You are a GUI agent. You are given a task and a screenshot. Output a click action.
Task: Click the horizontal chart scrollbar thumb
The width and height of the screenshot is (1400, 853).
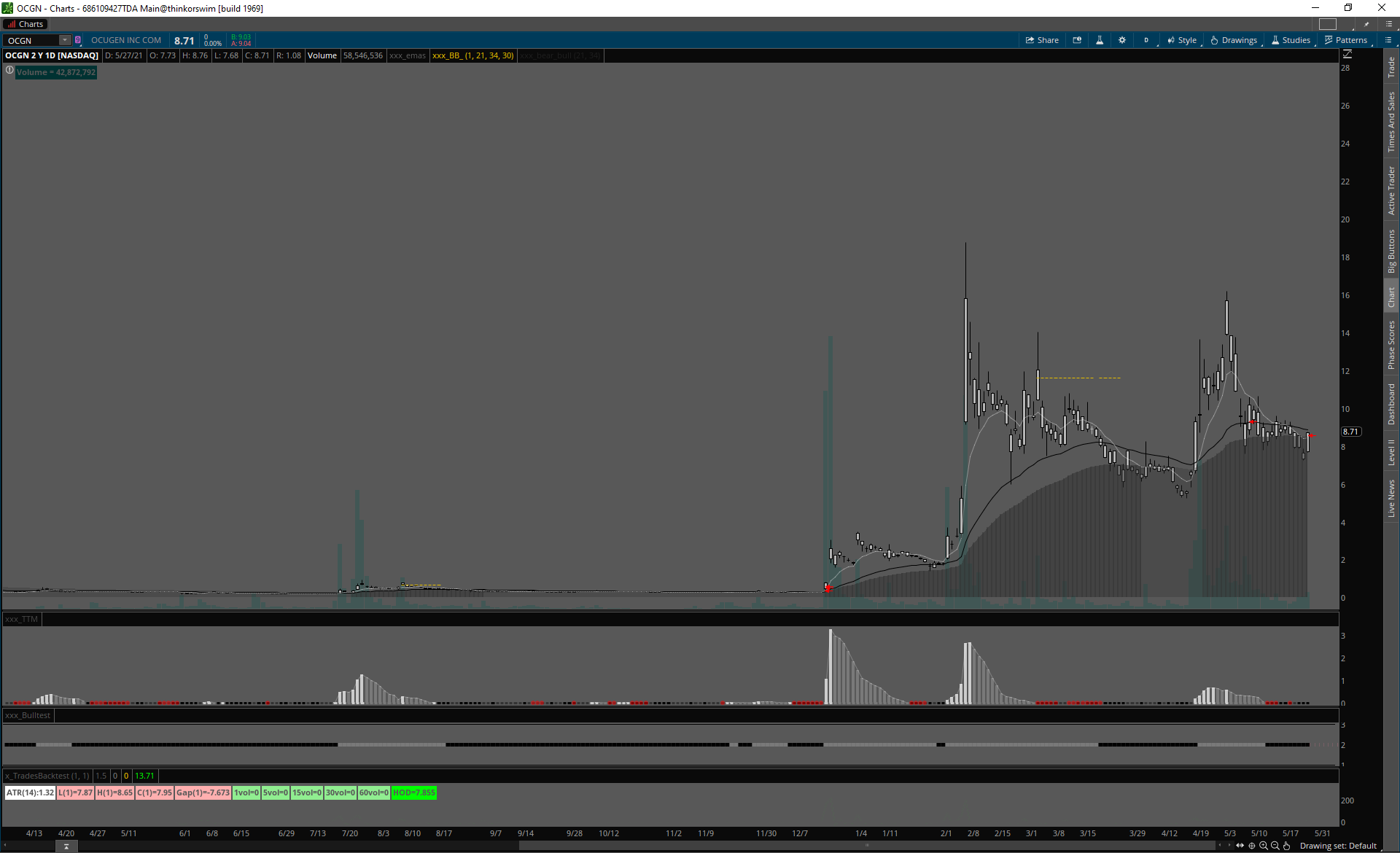pyautogui.click(x=866, y=846)
